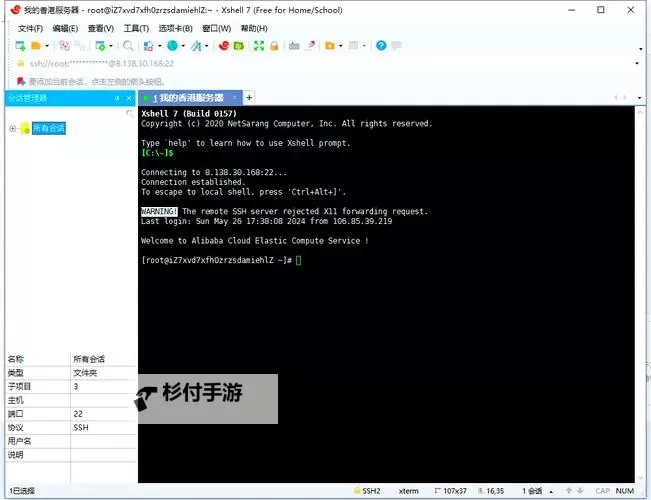Toggle full screen with green arrows icon

coord(259,46)
